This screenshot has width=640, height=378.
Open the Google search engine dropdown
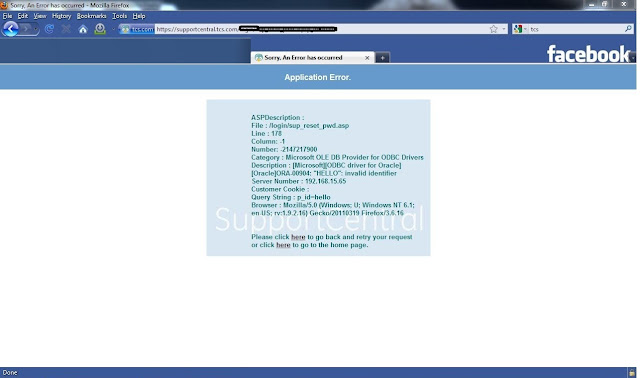520,29
